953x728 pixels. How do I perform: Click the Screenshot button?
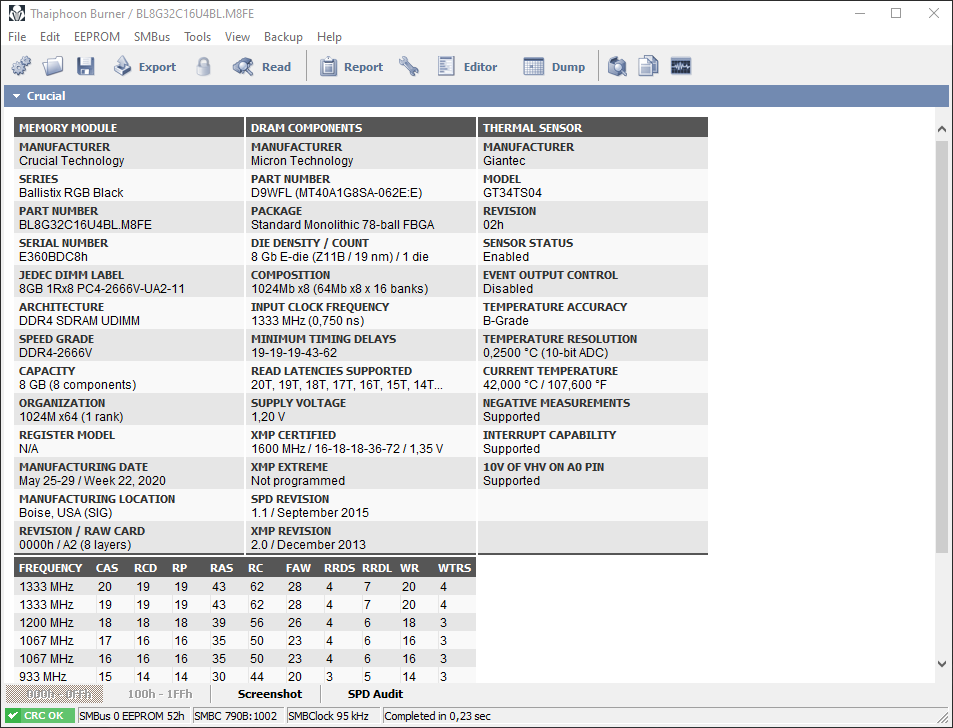[x=269, y=694]
